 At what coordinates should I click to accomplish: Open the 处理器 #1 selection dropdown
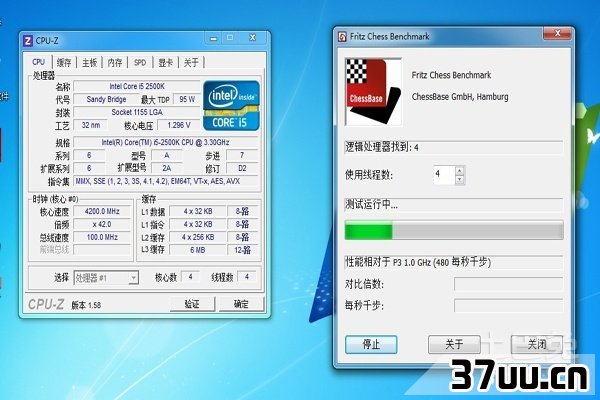coord(106,278)
